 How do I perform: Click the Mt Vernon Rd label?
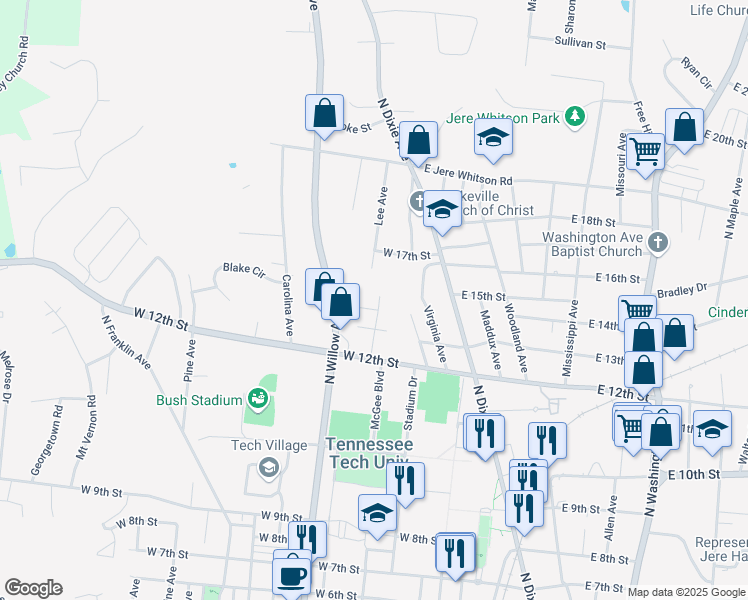[86, 427]
